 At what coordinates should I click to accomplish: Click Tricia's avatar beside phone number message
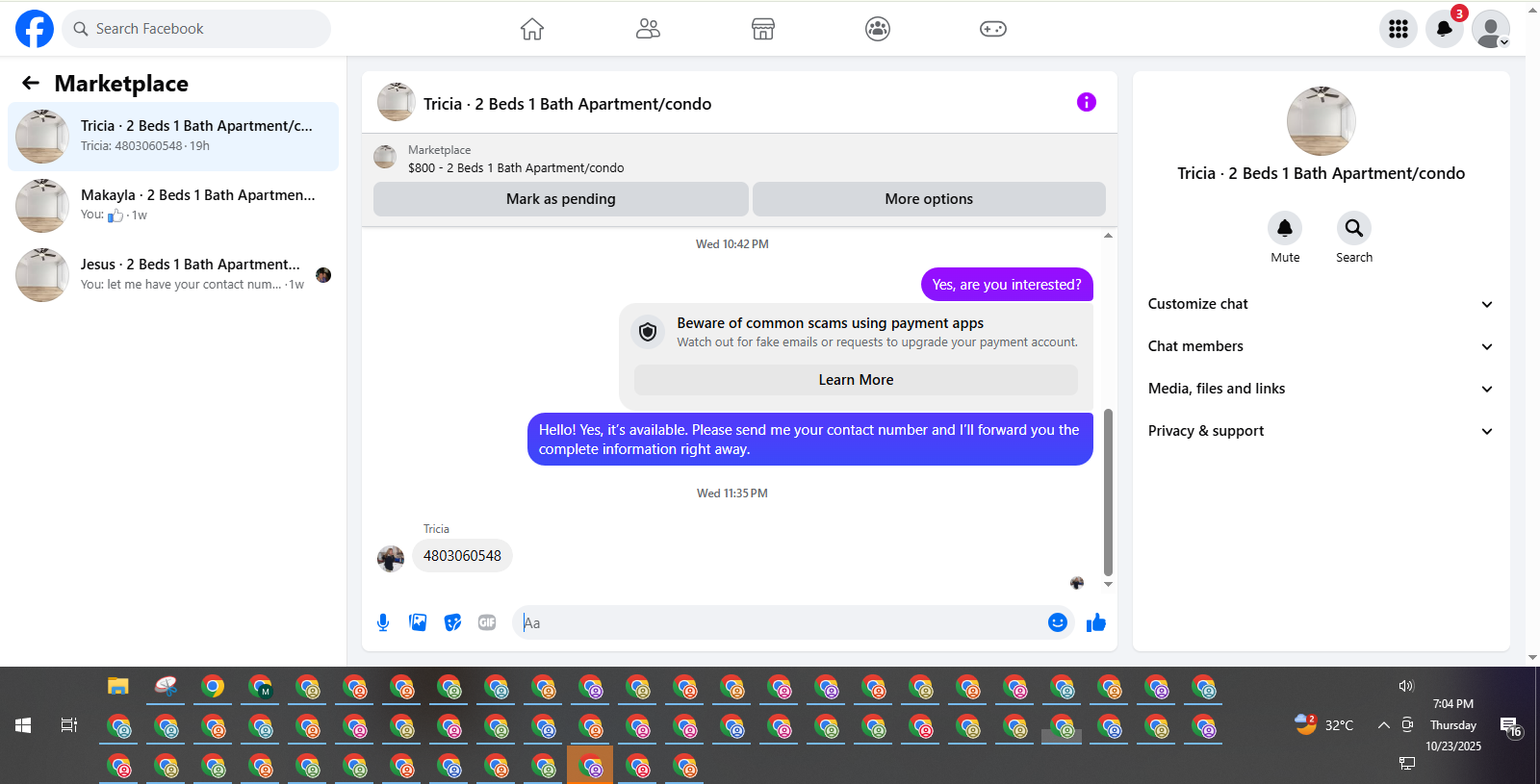pos(391,559)
